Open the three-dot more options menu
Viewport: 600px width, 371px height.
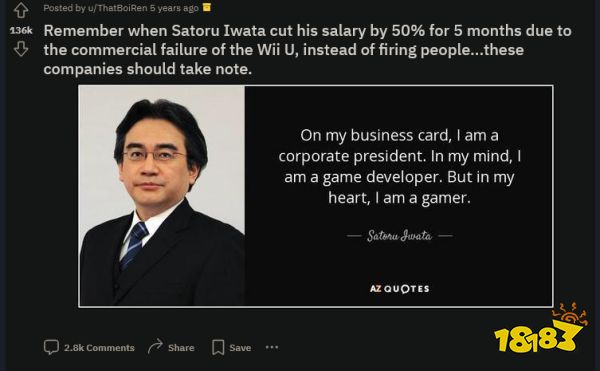click(272, 347)
